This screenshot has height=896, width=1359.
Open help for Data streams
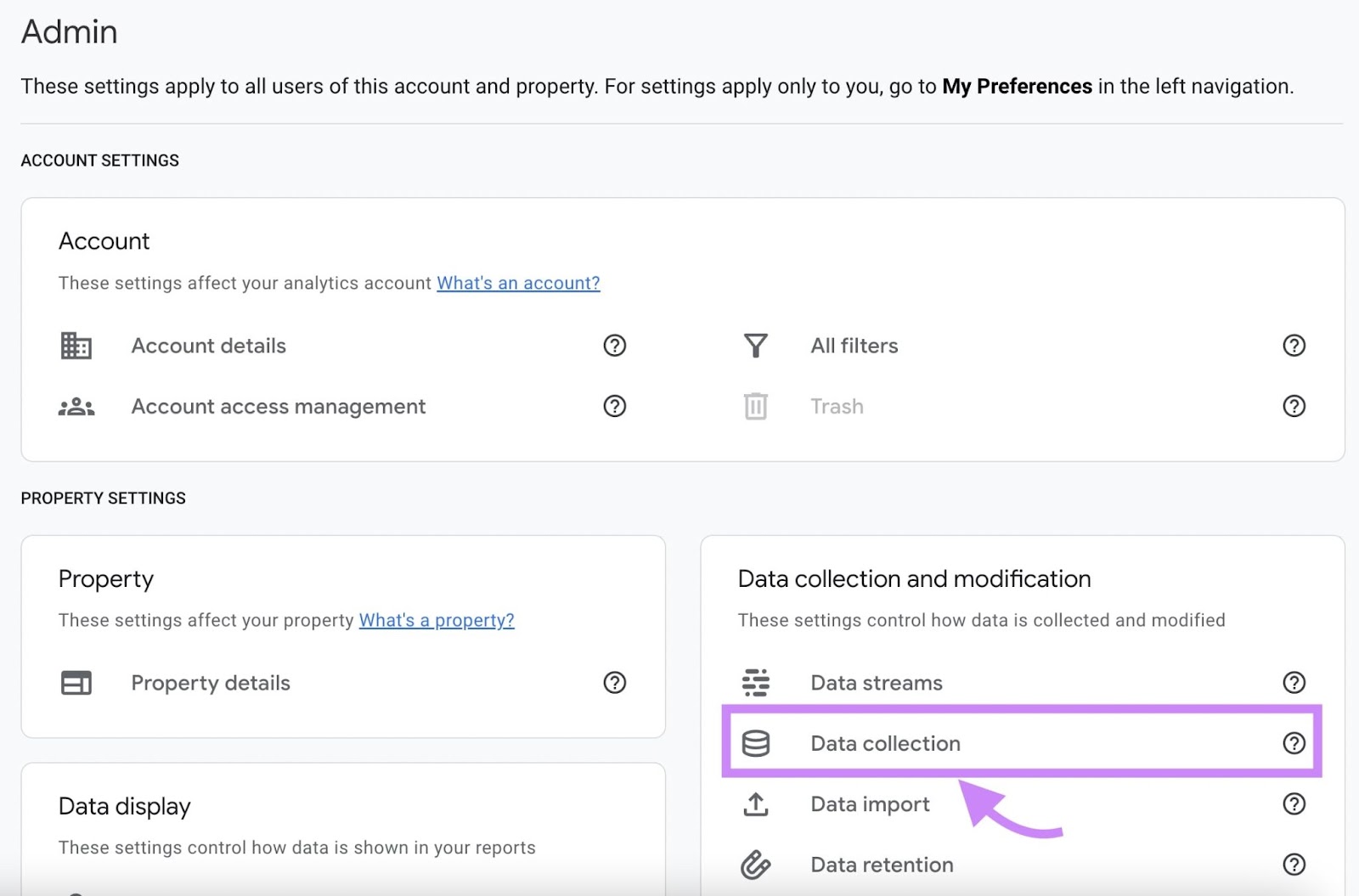(x=1294, y=682)
